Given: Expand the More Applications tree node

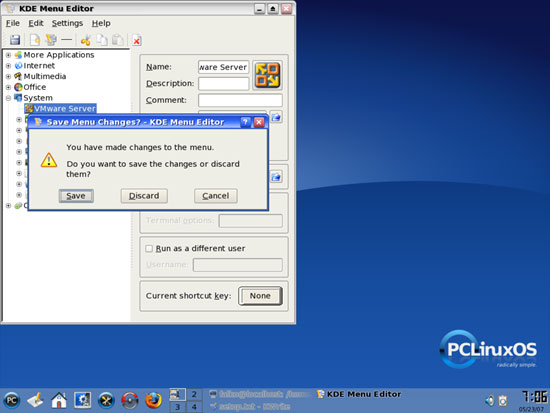Looking at the screenshot, I should pyautogui.click(x=8, y=55).
